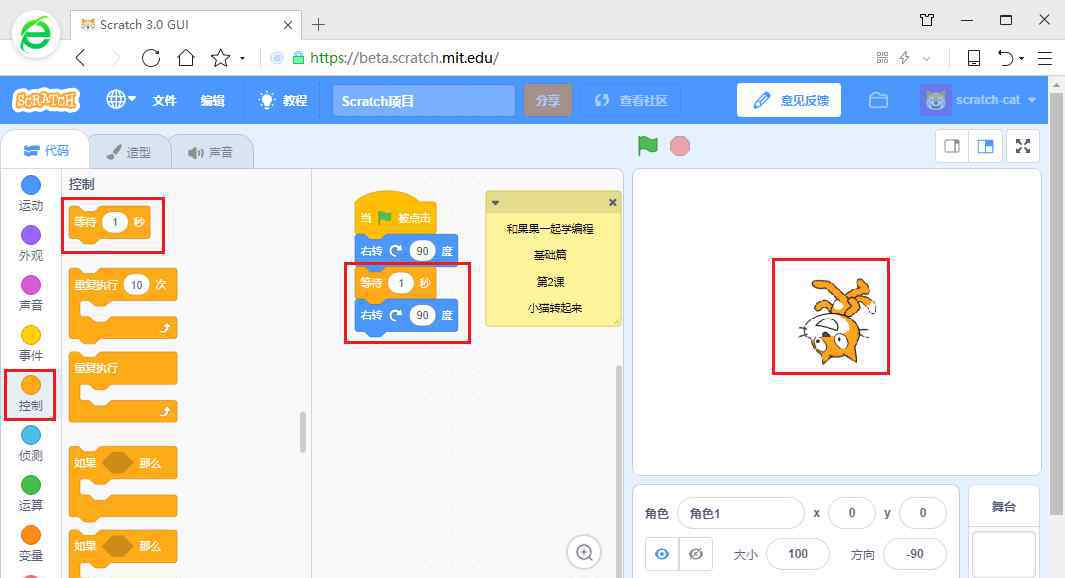
Task: Switch to small stage layout
Action: click(952, 146)
